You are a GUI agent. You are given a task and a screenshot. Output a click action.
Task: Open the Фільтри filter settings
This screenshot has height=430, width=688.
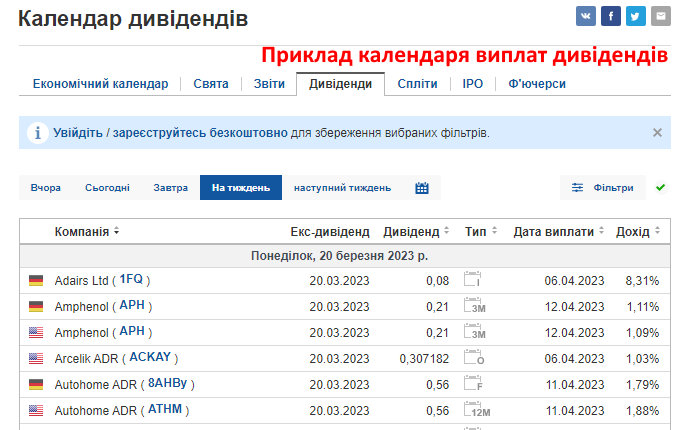[603, 188]
